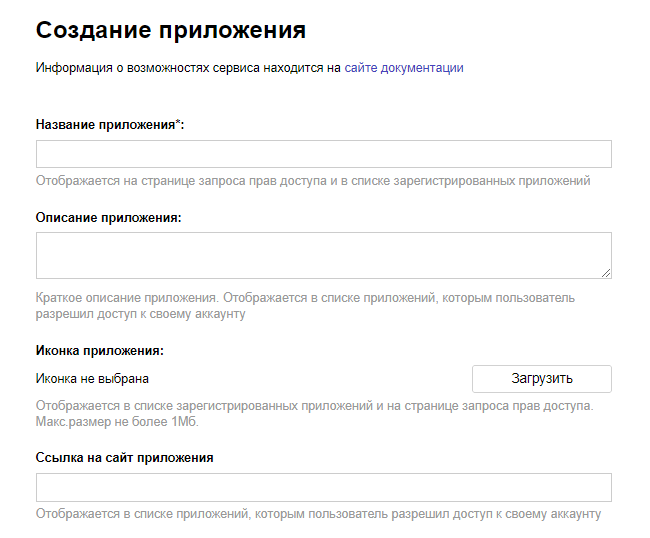Click the Иконка приложения: label
The image size is (650, 538).
[99, 350]
